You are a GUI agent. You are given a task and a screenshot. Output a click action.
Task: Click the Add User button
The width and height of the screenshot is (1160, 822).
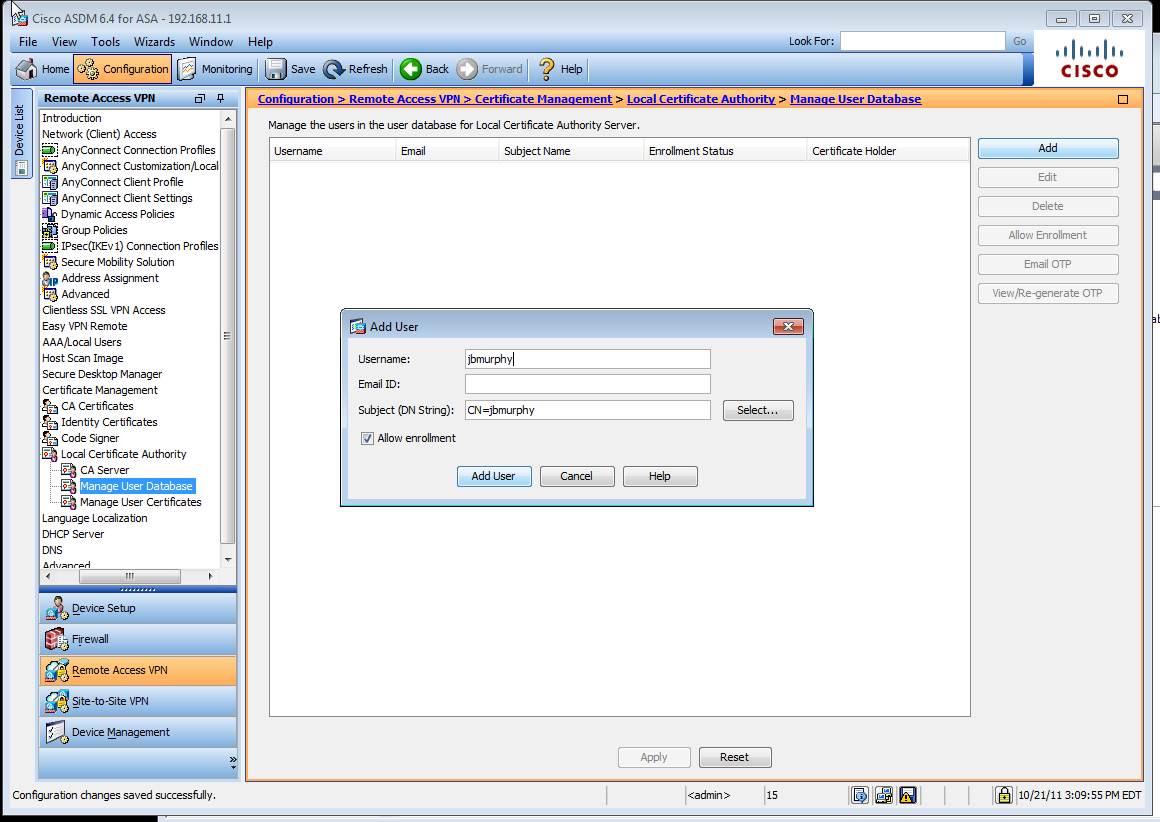pyautogui.click(x=494, y=476)
